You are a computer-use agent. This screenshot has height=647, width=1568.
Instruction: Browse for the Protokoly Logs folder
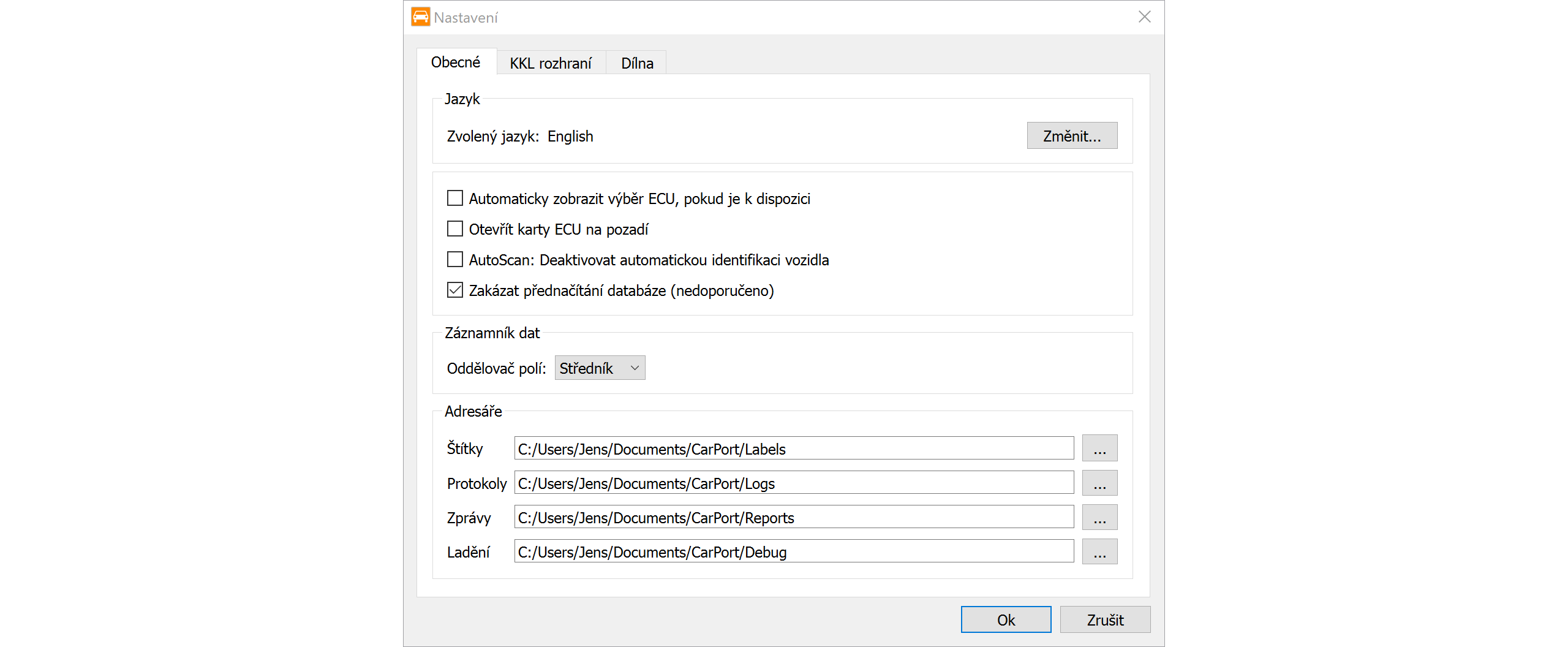1099,483
